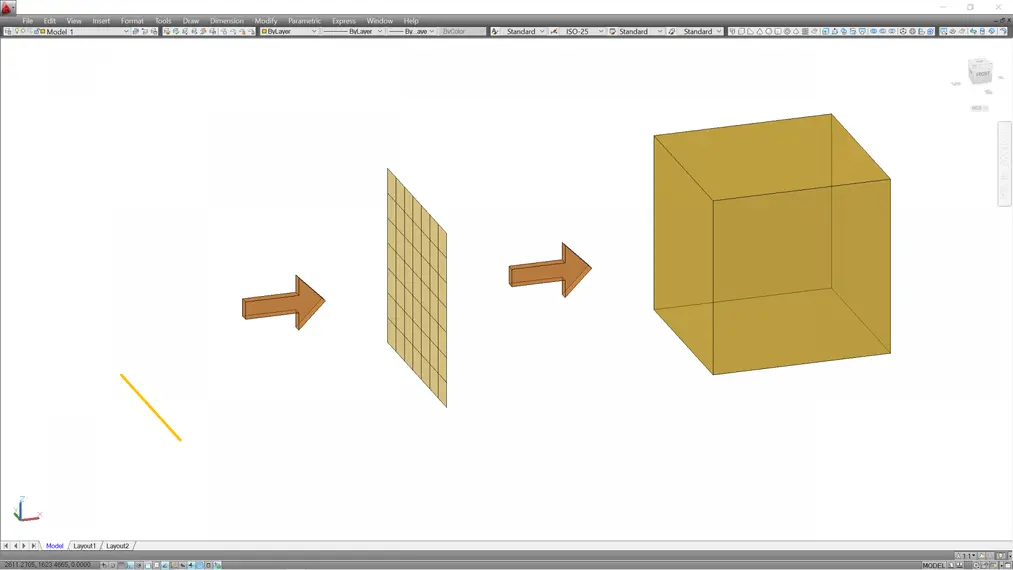The width and height of the screenshot is (1013, 570).
Task: Toggle Model 1 layer on/off light bulb
Action: [17, 31]
